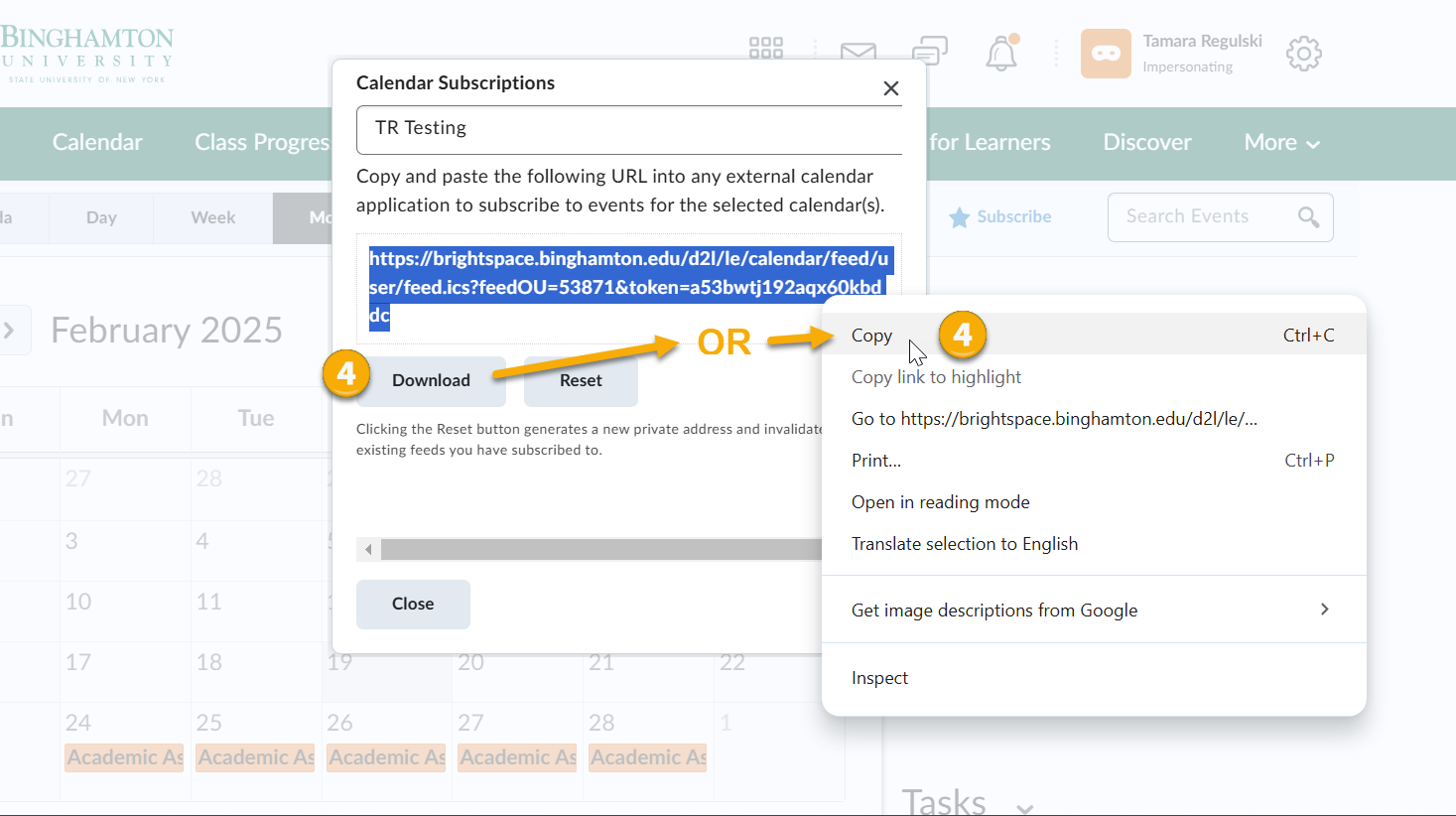Click the Download button
The width and height of the screenshot is (1456, 816).
(x=431, y=380)
